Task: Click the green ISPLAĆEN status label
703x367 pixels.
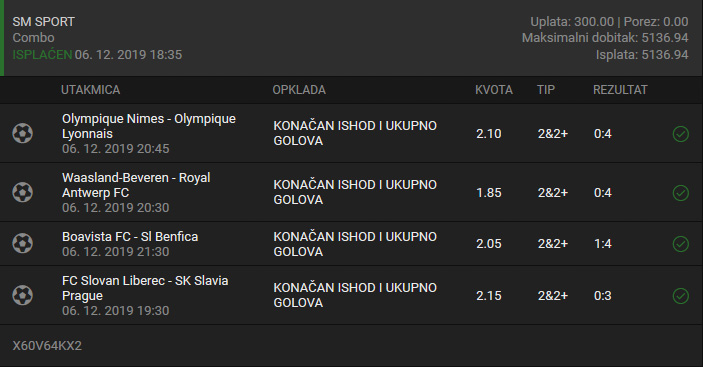Action: click(x=42, y=55)
